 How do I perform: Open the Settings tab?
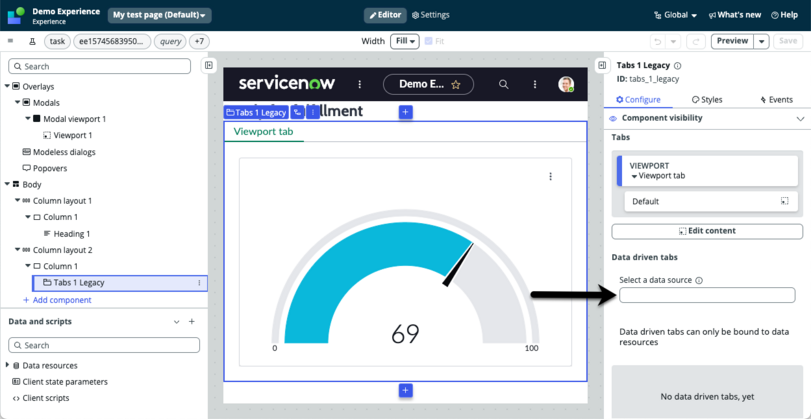pos(430,16)
